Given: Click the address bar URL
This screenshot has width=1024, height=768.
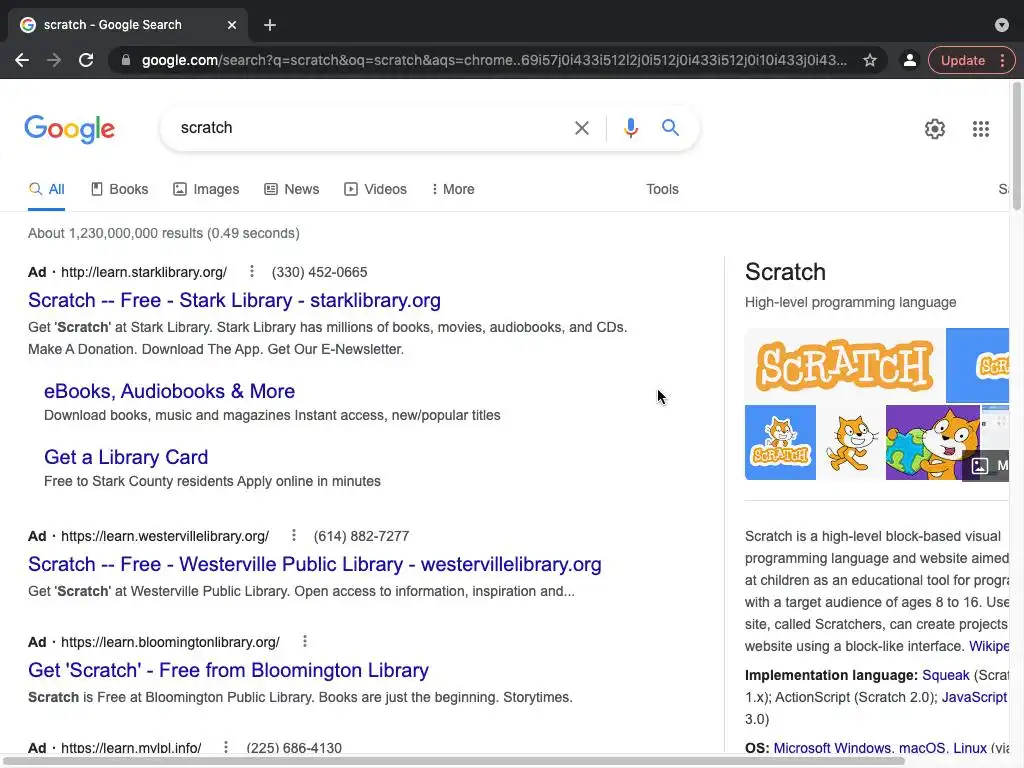Looking at the screenshot, I should click(x=494, y=60).
